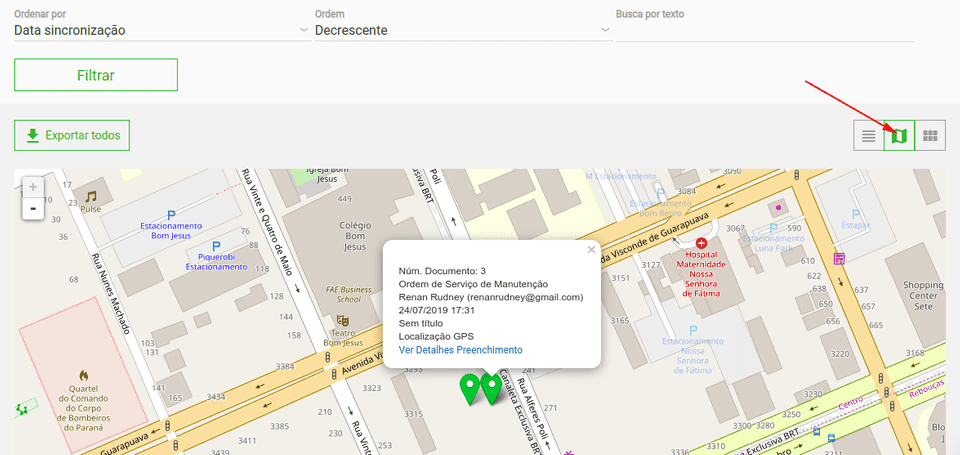Image resolution: width=960 pixels, height=455 pixels.
Task: Click the Hospital Maternidade red cross icon
Action: [x=701, y=243]
